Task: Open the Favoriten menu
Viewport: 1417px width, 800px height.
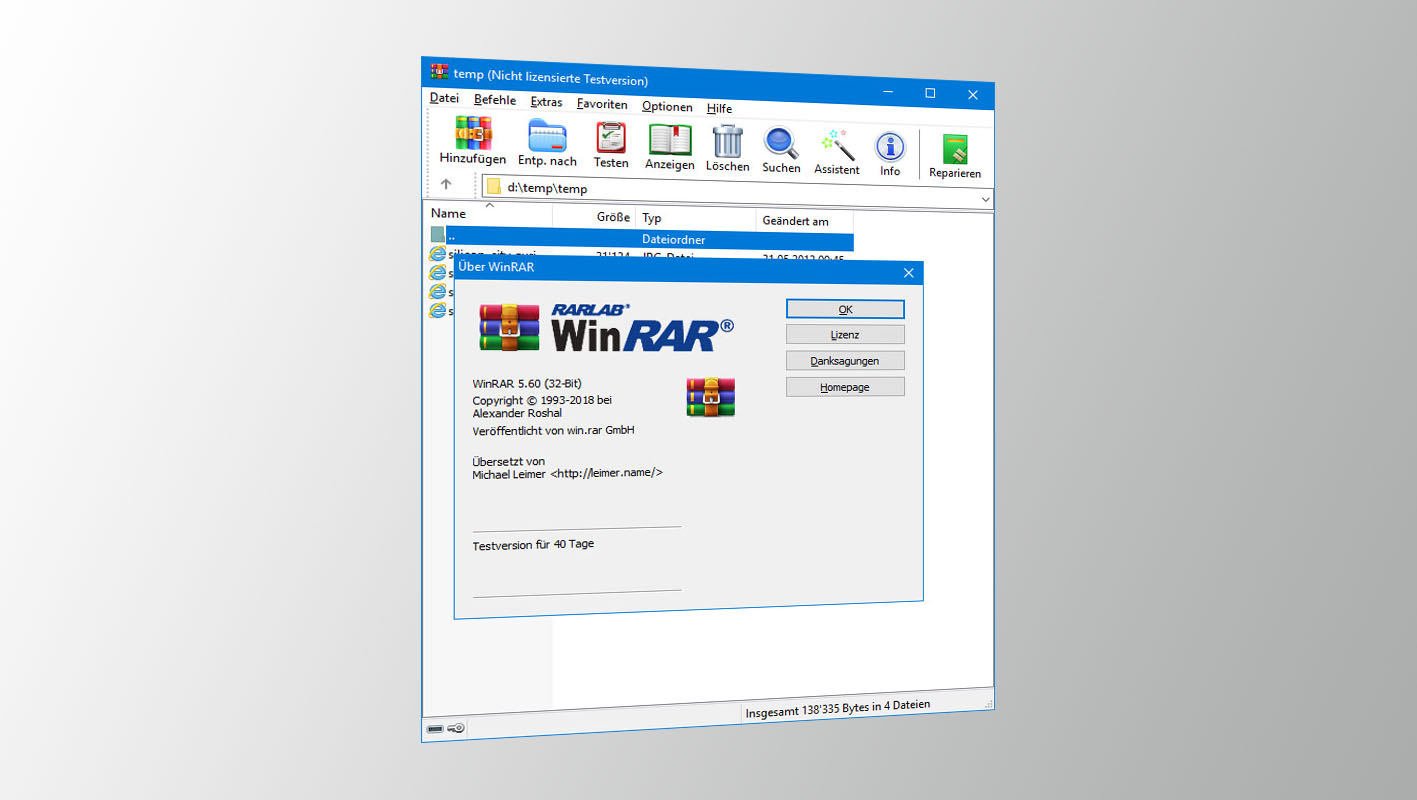Action: pos(602,104)
